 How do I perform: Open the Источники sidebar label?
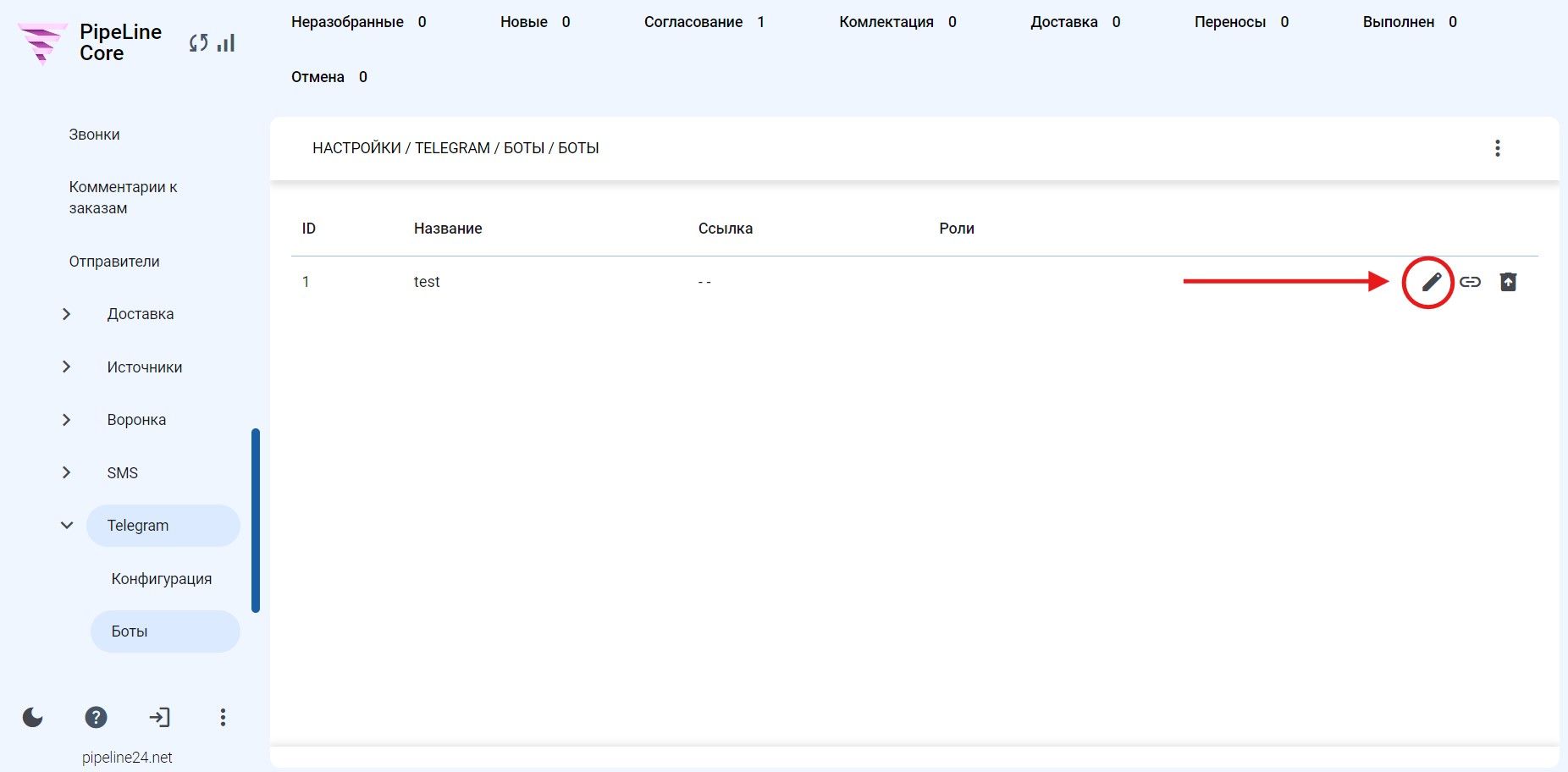click(145, 367)
